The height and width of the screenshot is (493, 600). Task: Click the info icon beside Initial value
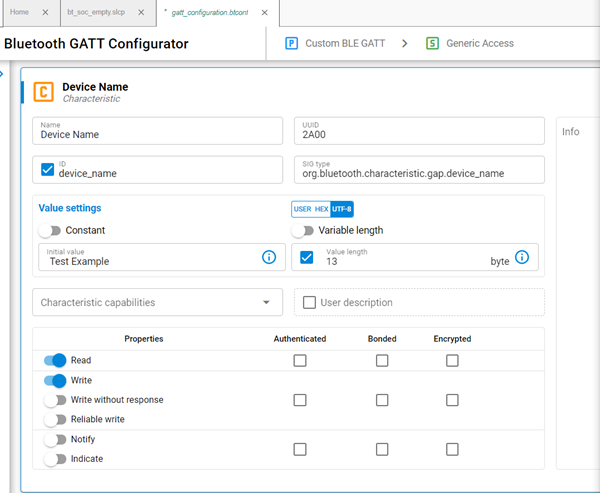click(268, 258)
